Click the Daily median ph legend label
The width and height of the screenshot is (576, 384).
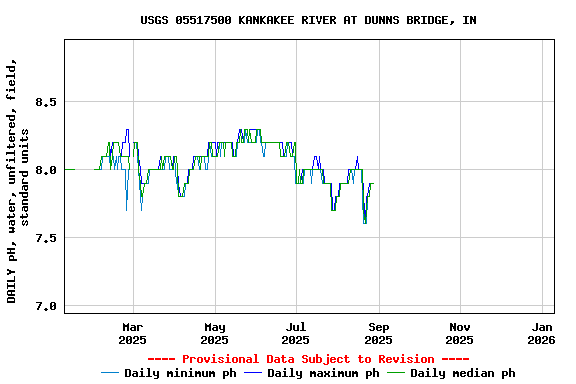tap(463, 373)
